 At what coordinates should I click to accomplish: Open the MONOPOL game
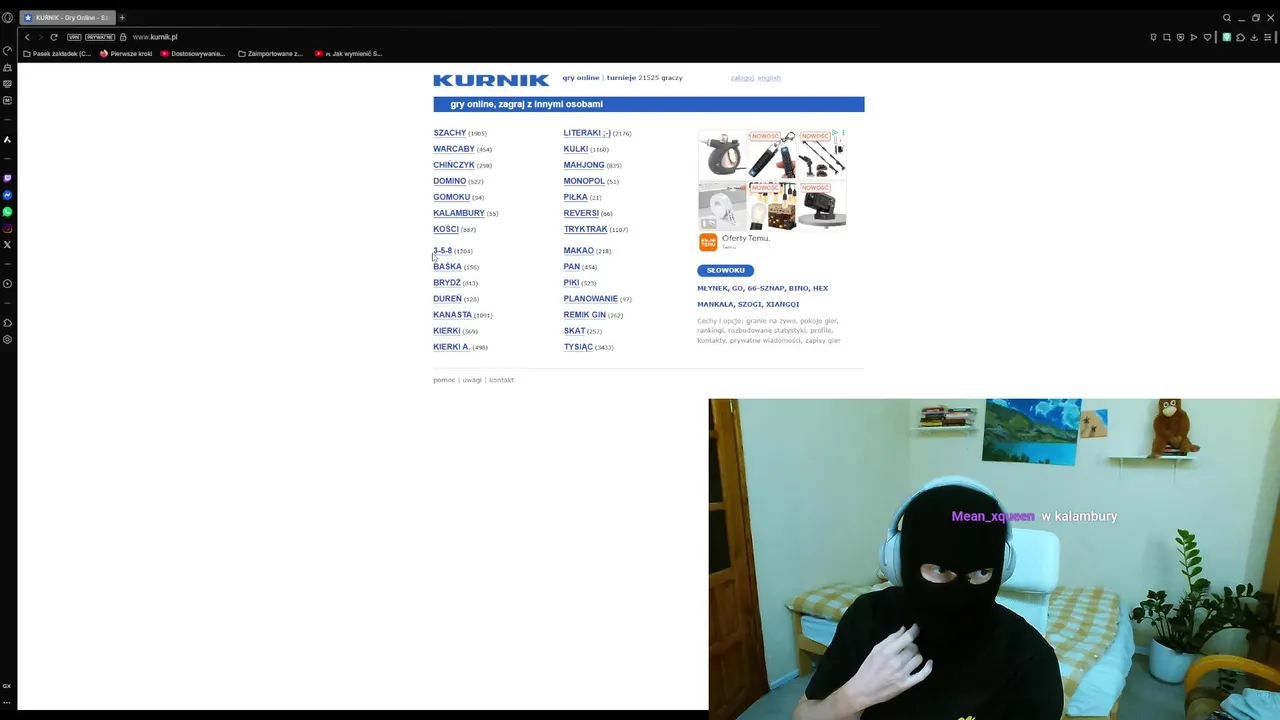584,181
